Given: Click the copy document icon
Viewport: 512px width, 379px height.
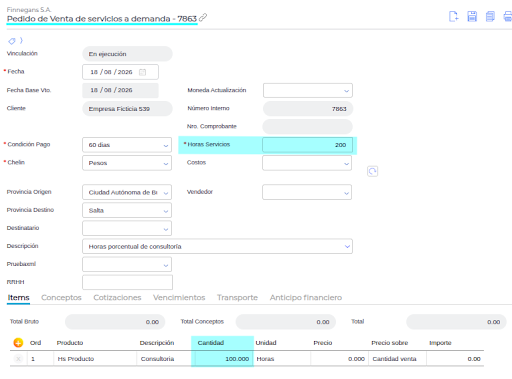Looking at the screenshot, I should [490, 16].
